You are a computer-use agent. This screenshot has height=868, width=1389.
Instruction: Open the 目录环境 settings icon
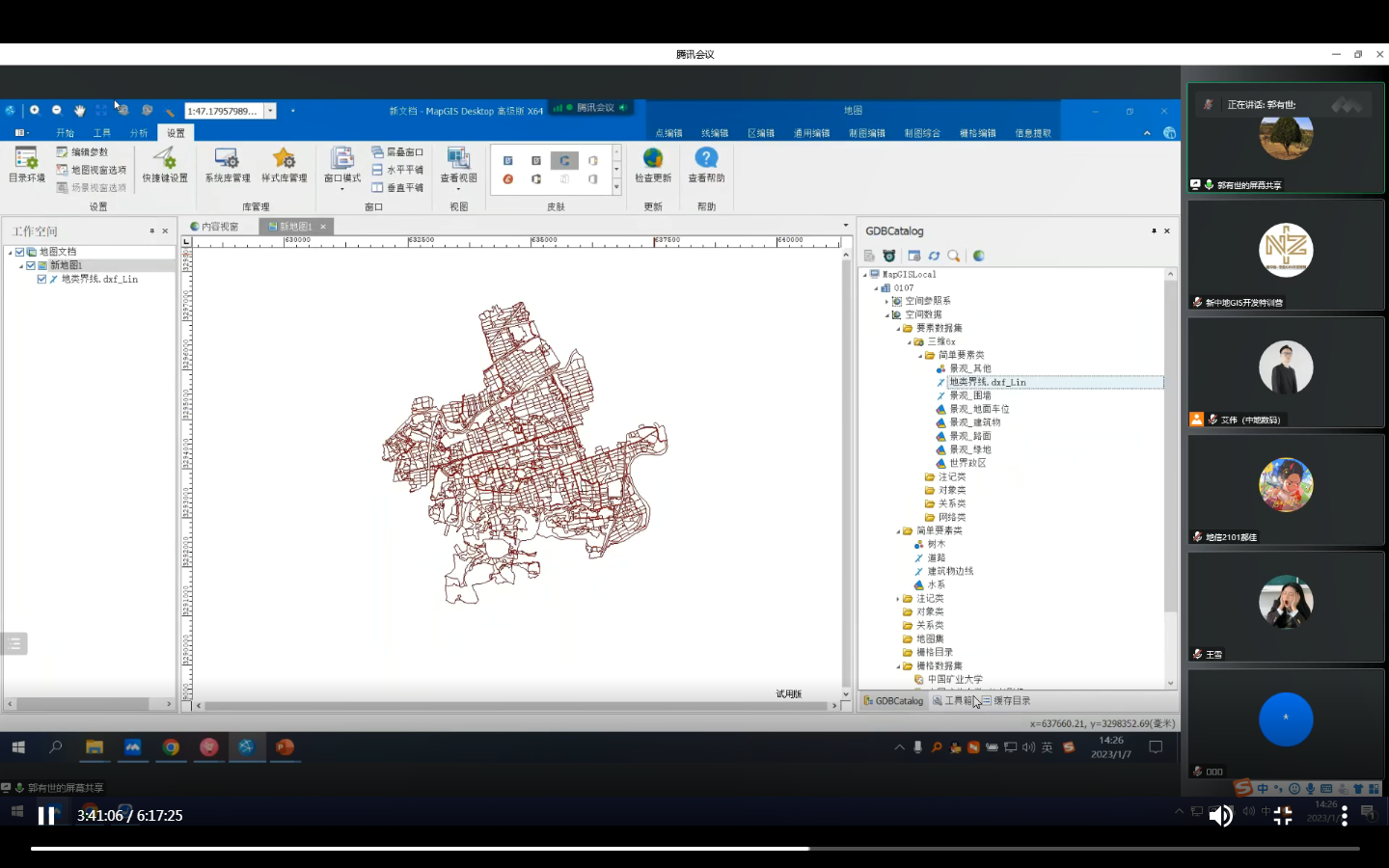pos(26,164)
